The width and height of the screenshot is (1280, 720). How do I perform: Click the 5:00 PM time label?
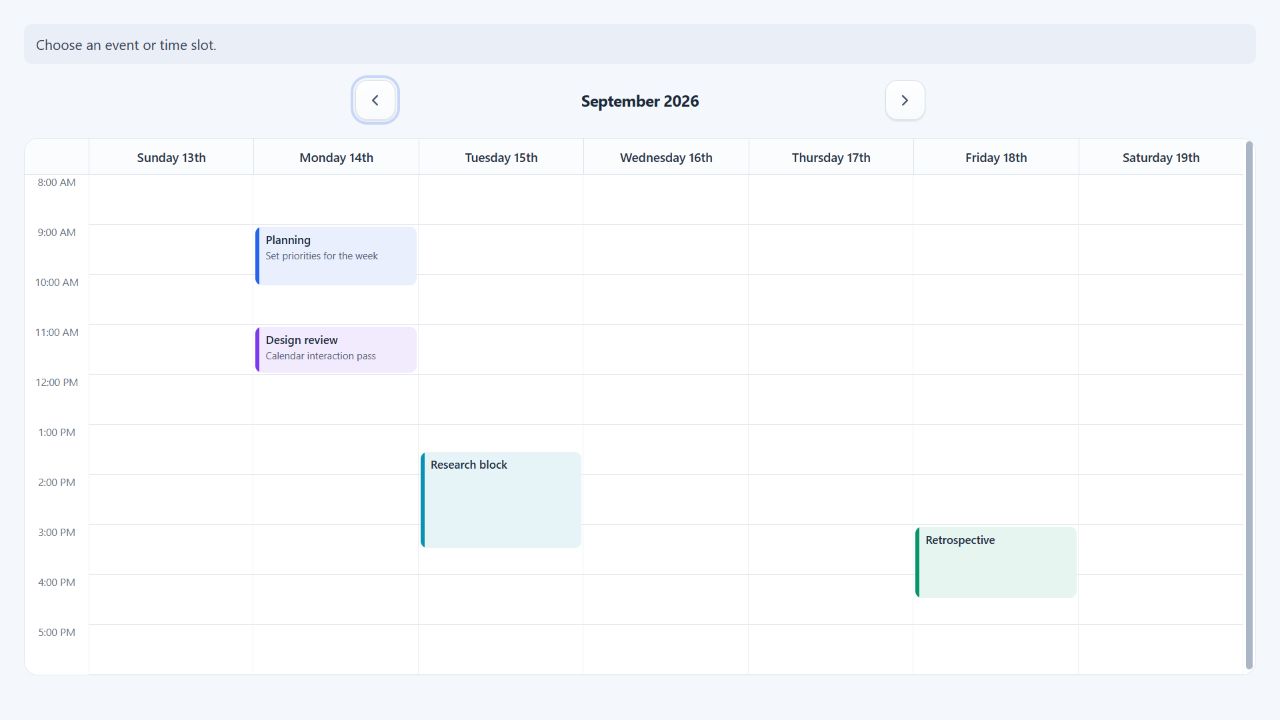coord(57,633)
